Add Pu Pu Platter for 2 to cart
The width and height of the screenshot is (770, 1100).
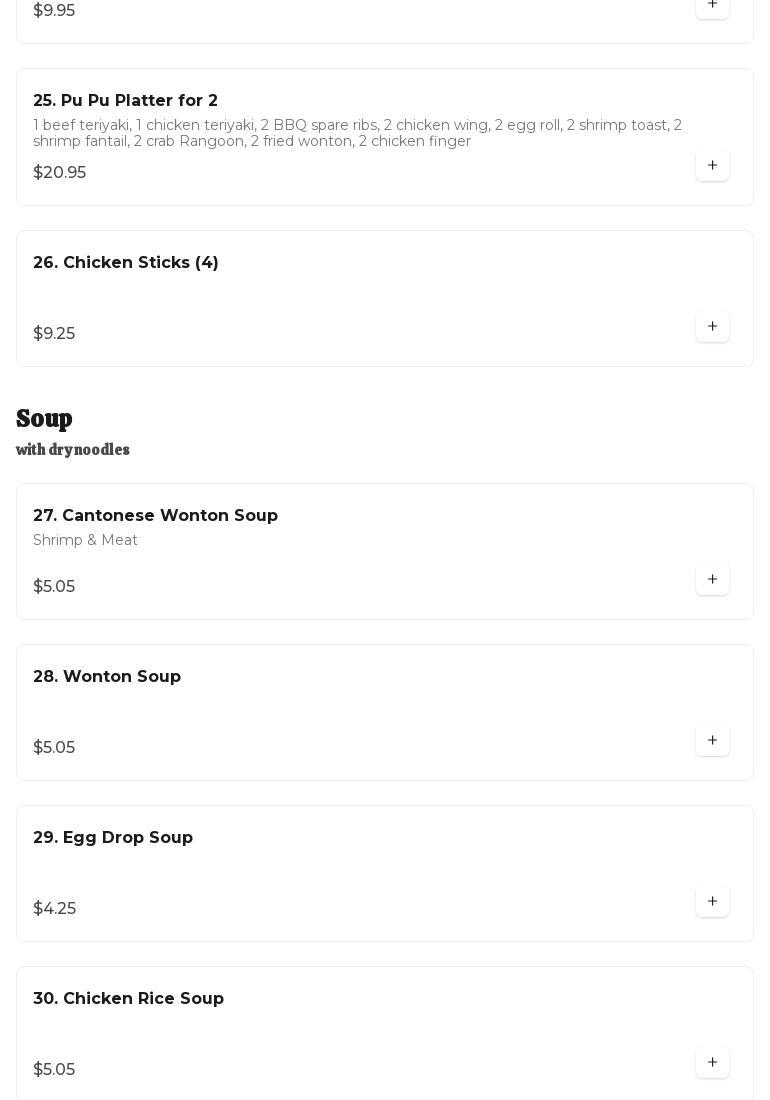(x=712, y=166)
